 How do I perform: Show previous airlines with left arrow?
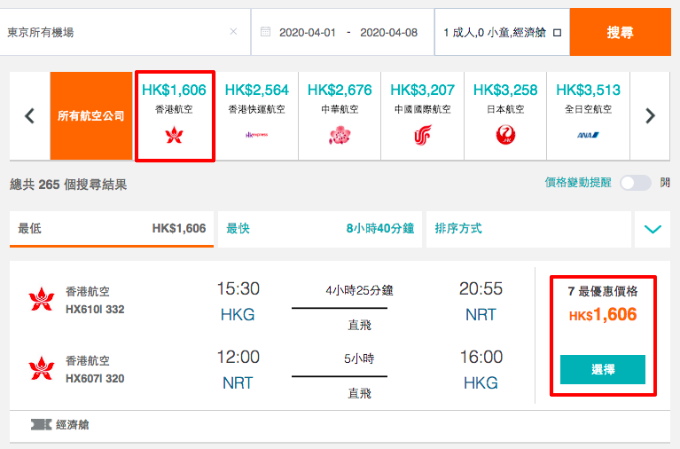[x=29, y=116]
